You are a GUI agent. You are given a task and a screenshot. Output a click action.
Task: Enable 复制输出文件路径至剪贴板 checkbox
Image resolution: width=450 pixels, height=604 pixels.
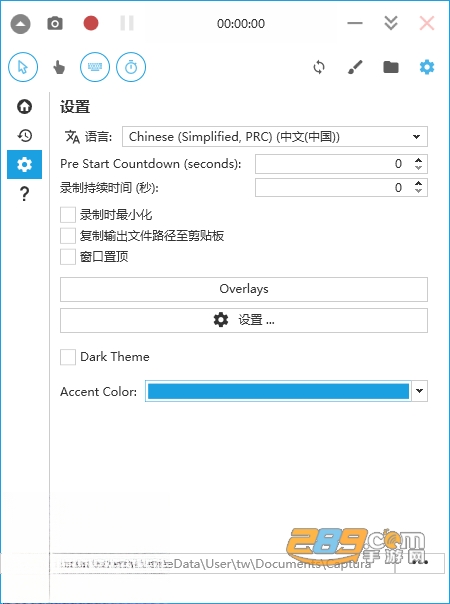(68, 236)
